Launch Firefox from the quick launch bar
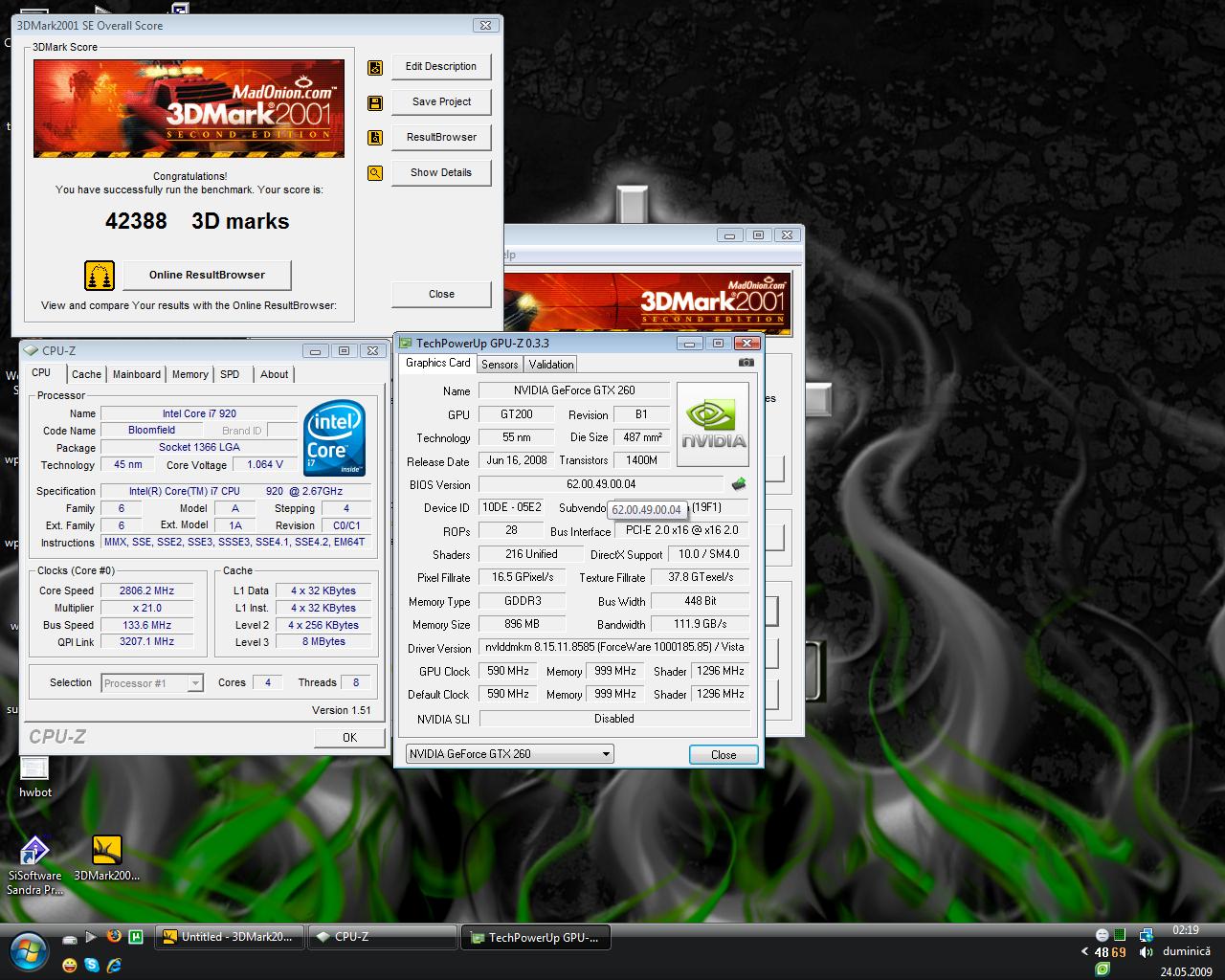 [114, 936]
